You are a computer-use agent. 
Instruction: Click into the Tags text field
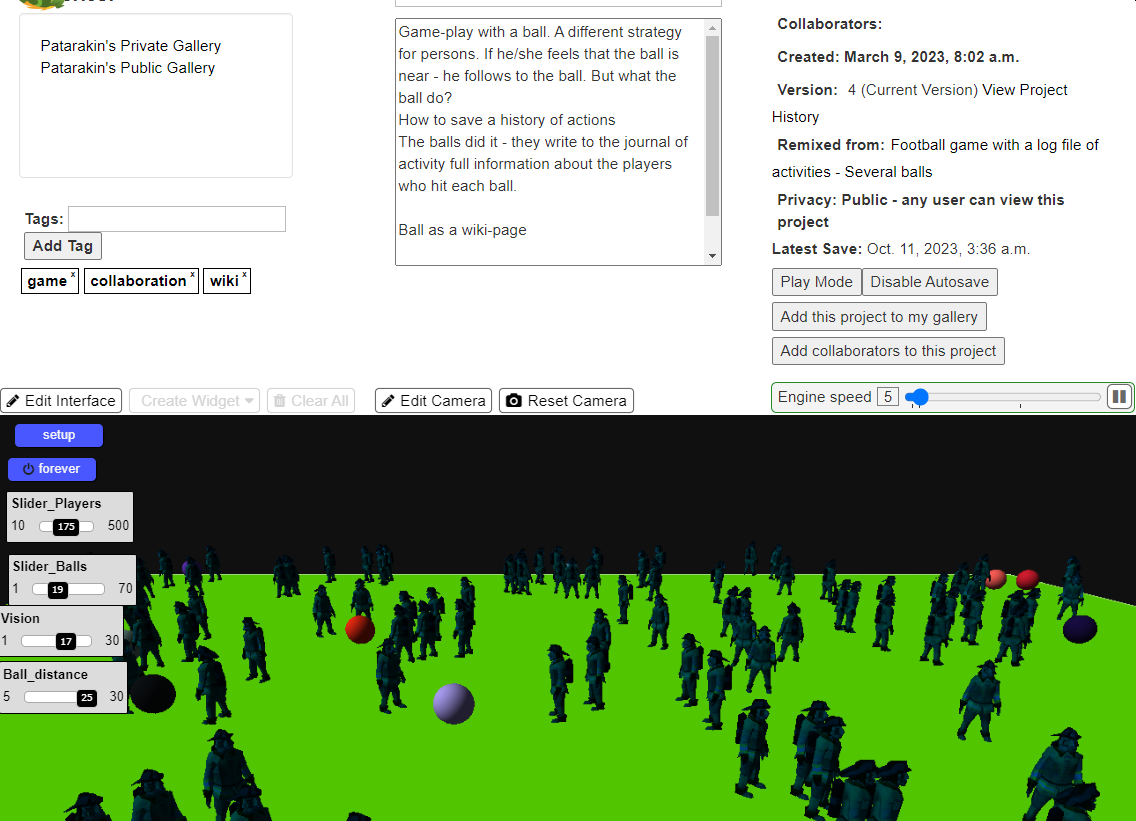pos(177,219)
